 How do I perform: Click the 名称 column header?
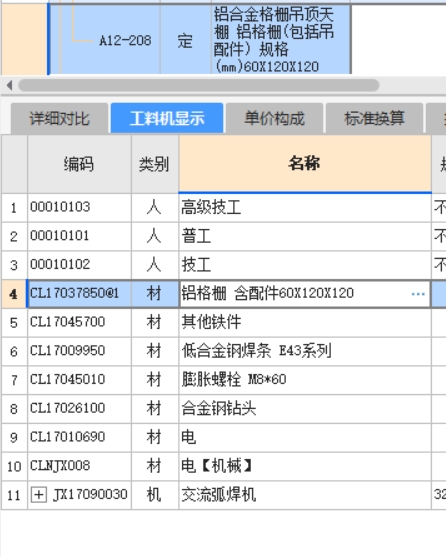305,164
